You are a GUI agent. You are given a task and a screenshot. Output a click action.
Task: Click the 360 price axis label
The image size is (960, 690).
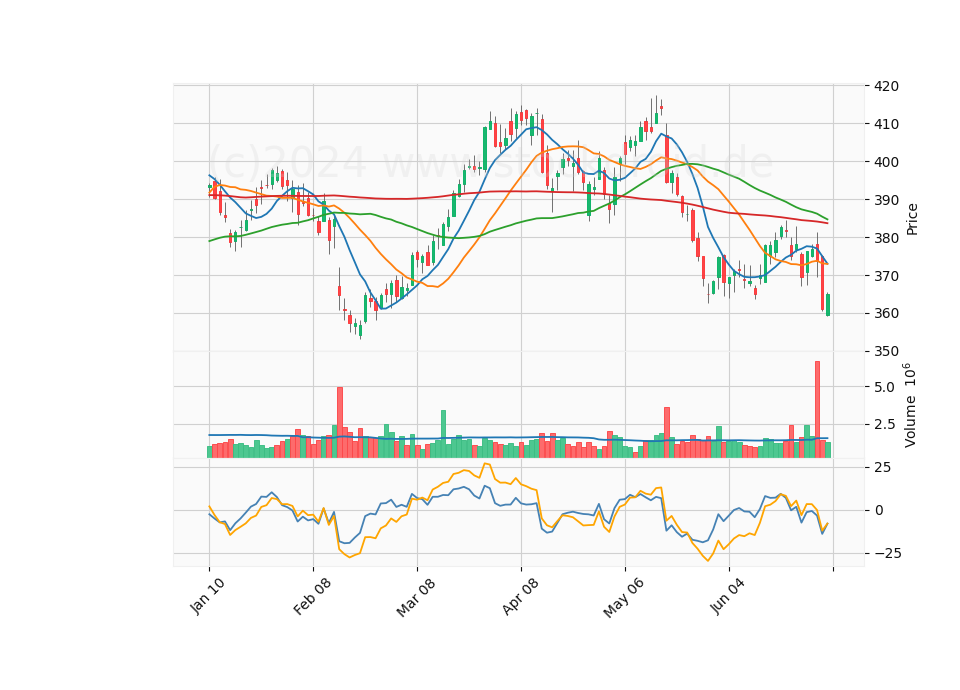tap(886, 313)
